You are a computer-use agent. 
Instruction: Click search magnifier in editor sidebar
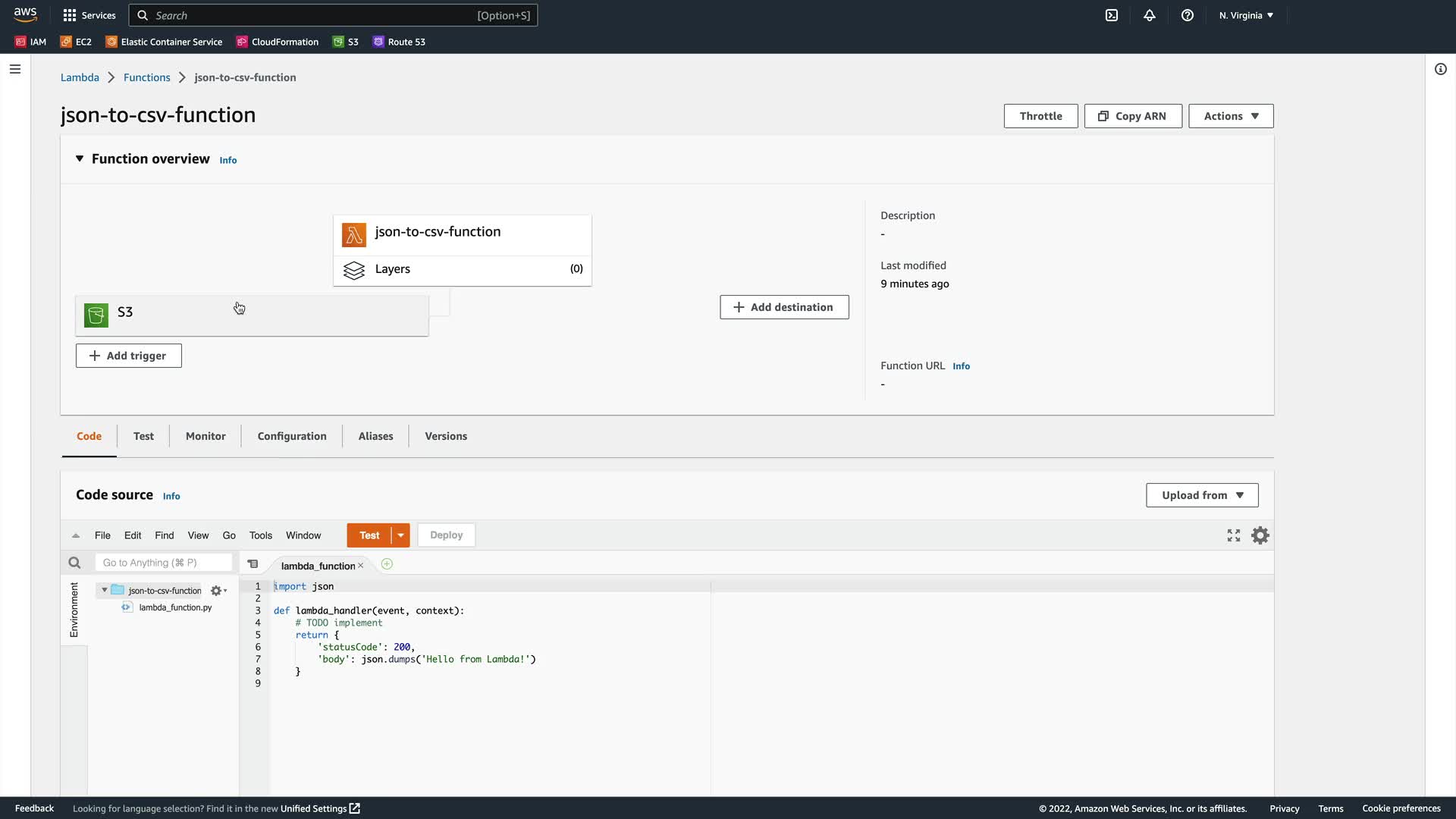pyautogui.click(x=74, y=563)
